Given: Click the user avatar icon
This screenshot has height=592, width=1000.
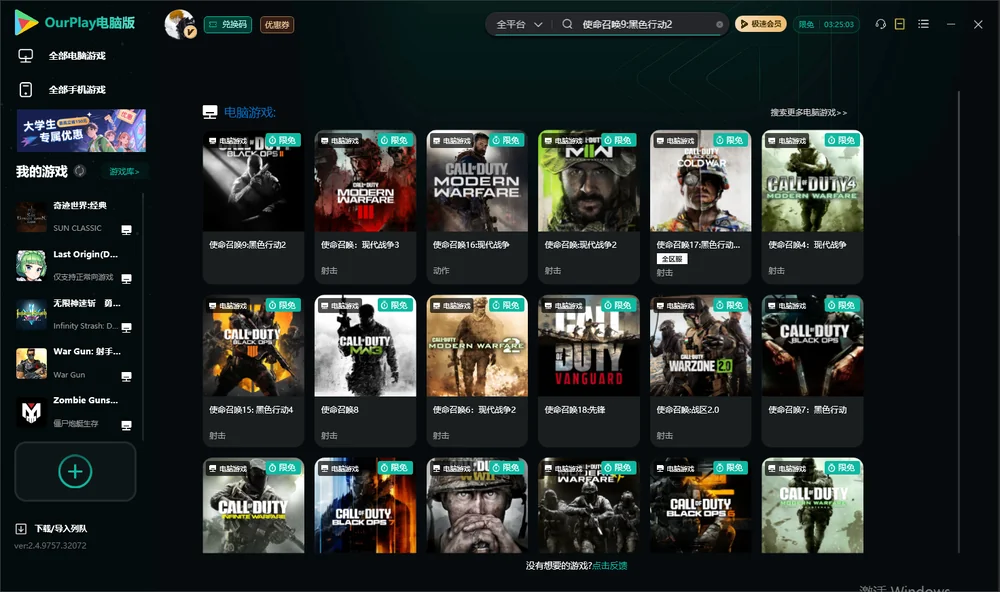Looking at the screenshot, I should (x=179, y=24).
